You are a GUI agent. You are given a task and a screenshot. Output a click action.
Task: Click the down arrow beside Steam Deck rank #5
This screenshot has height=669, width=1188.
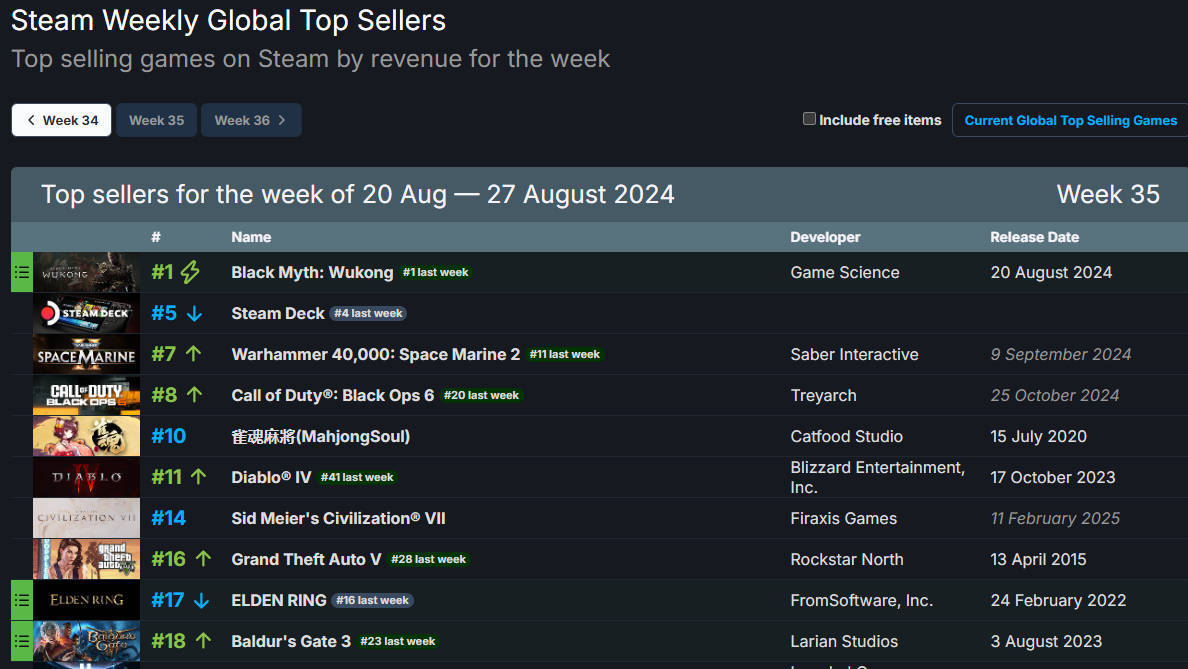click(x=195, y=314)
